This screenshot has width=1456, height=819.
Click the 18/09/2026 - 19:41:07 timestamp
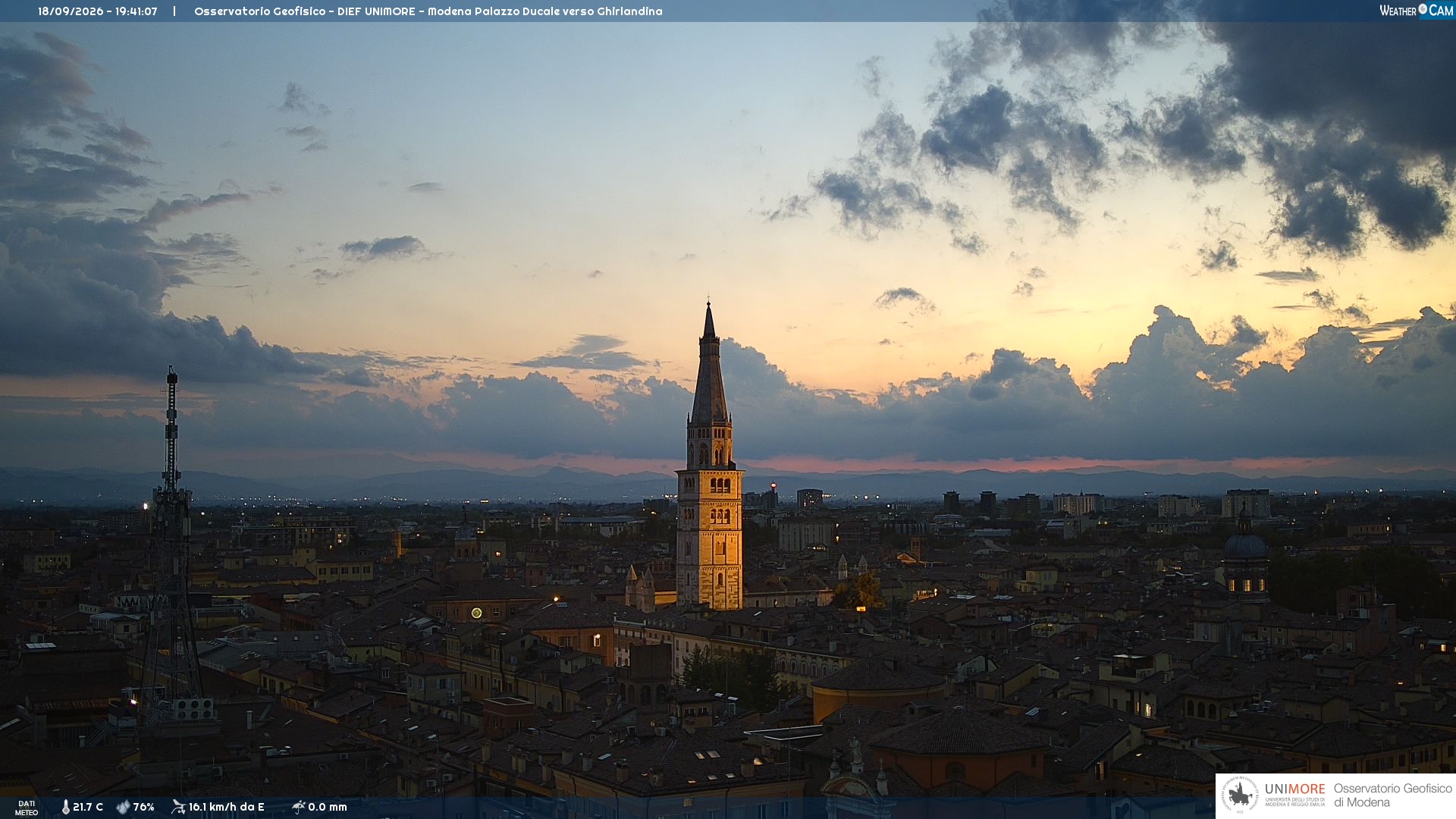[x=98, y=11]
